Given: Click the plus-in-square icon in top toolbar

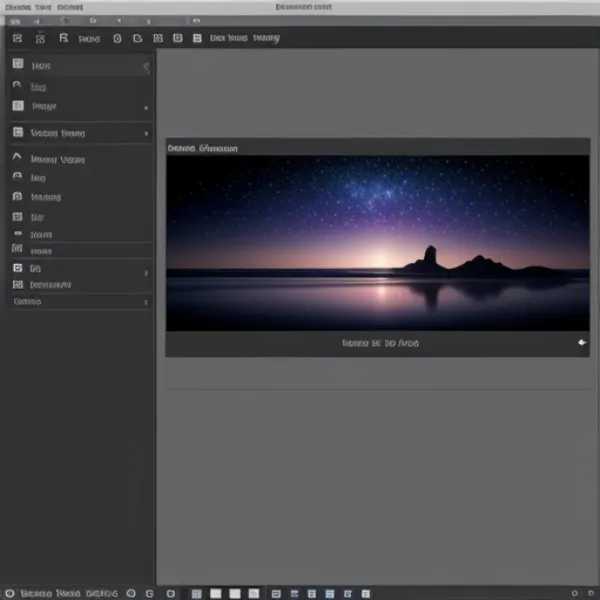Looking at the screenshot, I should coord(178,38).
